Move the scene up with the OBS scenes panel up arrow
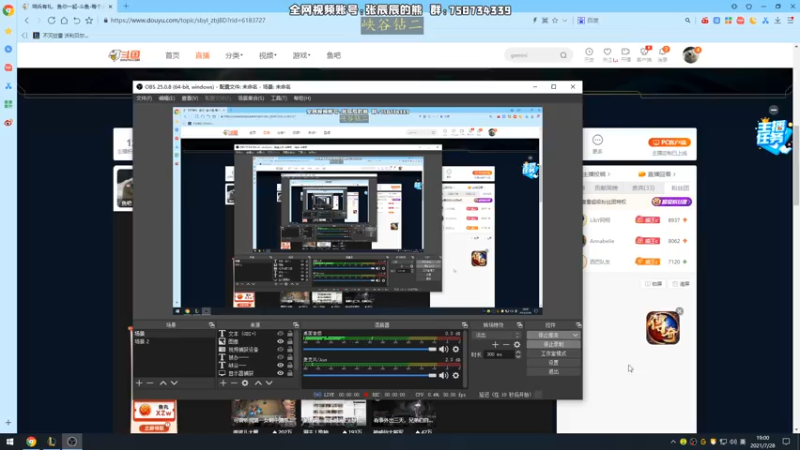The height and width of the screenshot is (450, 800). click(163, 383)
